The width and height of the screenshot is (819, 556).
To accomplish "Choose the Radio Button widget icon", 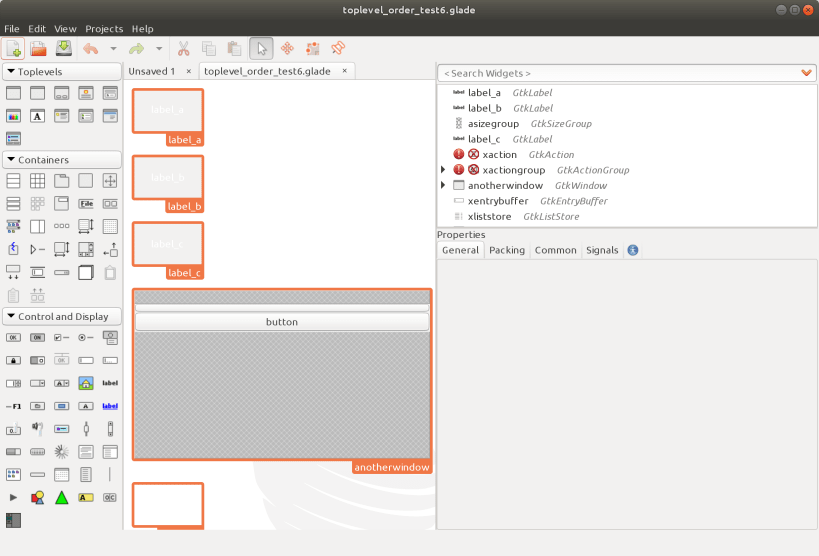I will pyautogui.click(x=86, y=338).
